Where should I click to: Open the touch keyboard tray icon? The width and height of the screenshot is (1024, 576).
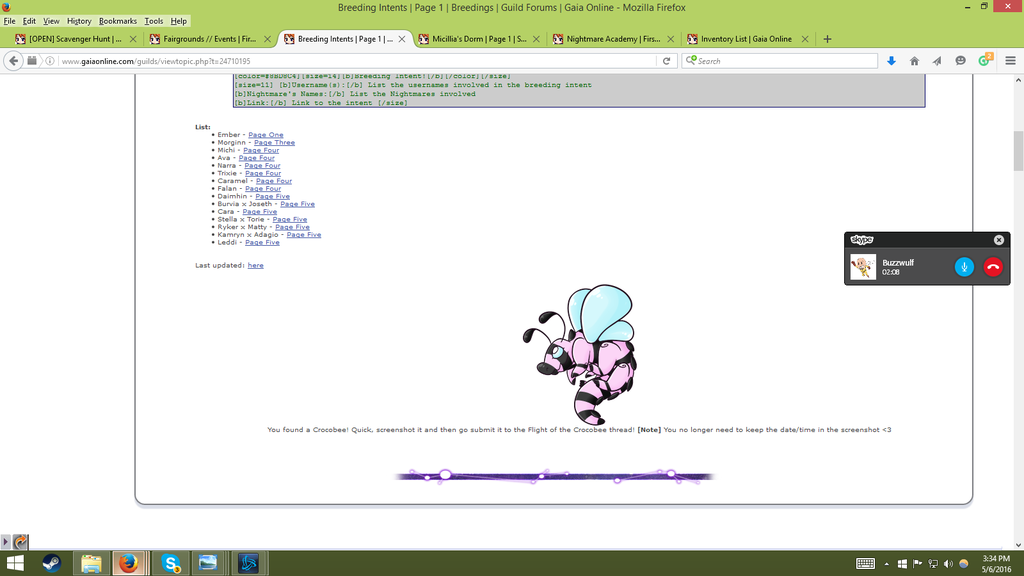(865, 564)
